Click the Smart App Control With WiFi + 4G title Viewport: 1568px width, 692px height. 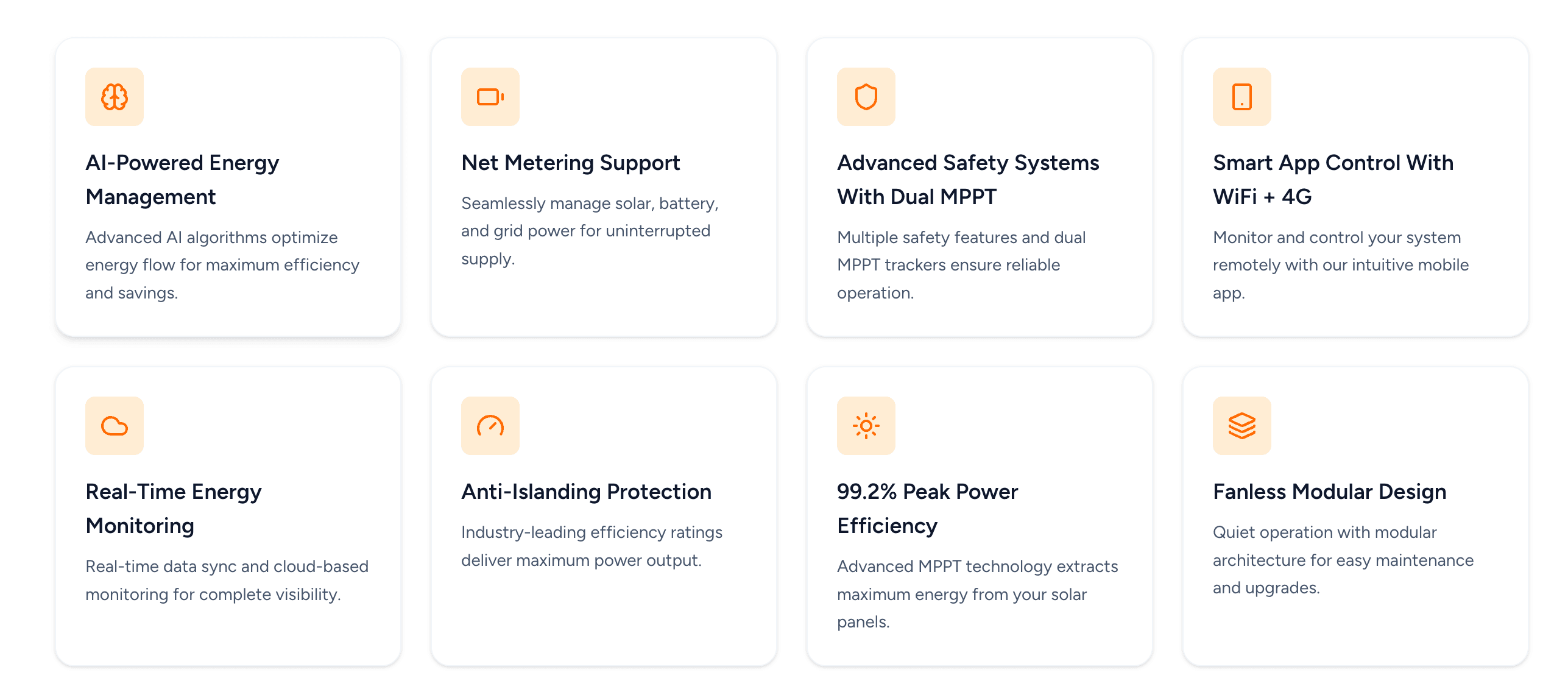1333,180
